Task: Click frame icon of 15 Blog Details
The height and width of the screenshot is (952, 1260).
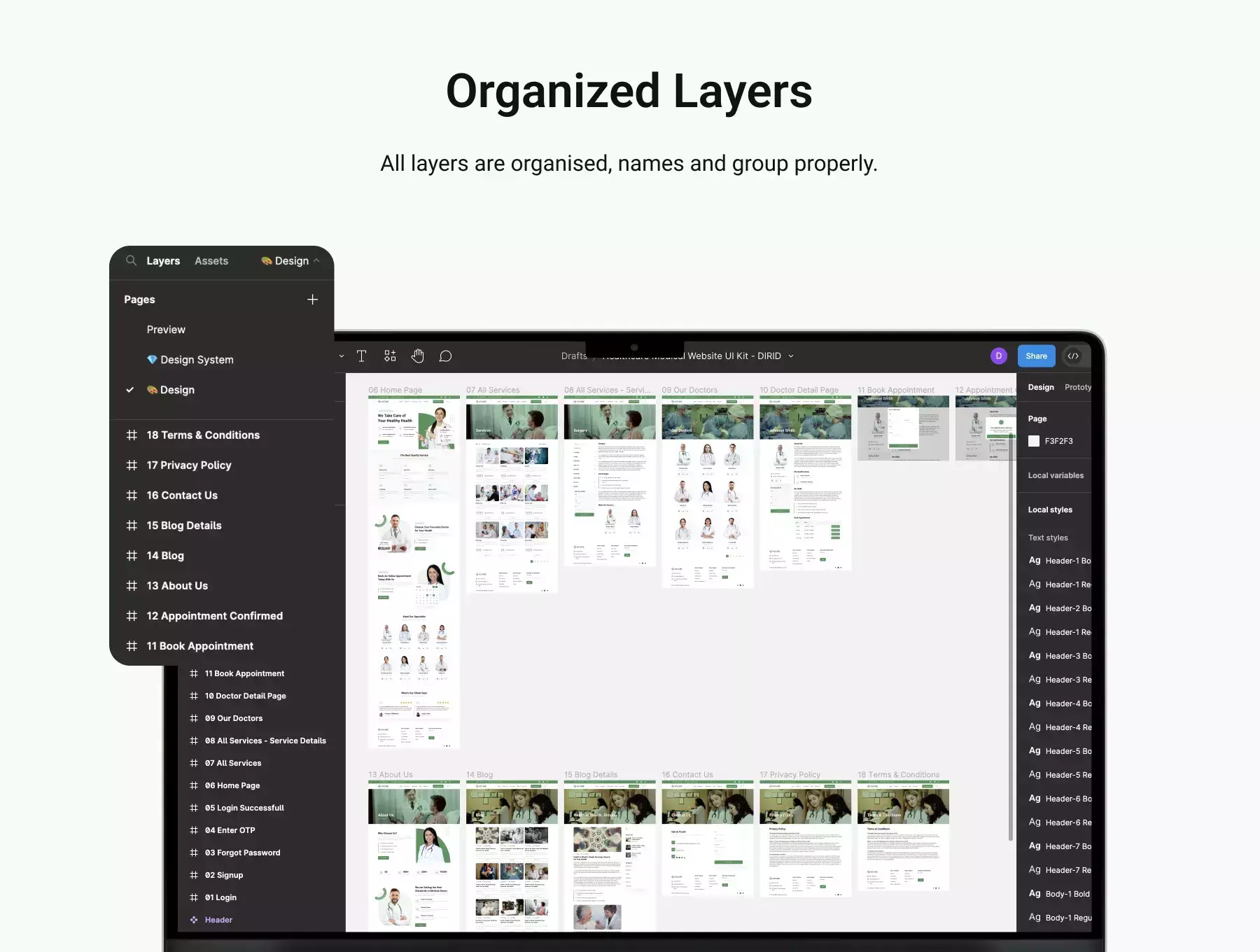Action: [x=132, y=526]
